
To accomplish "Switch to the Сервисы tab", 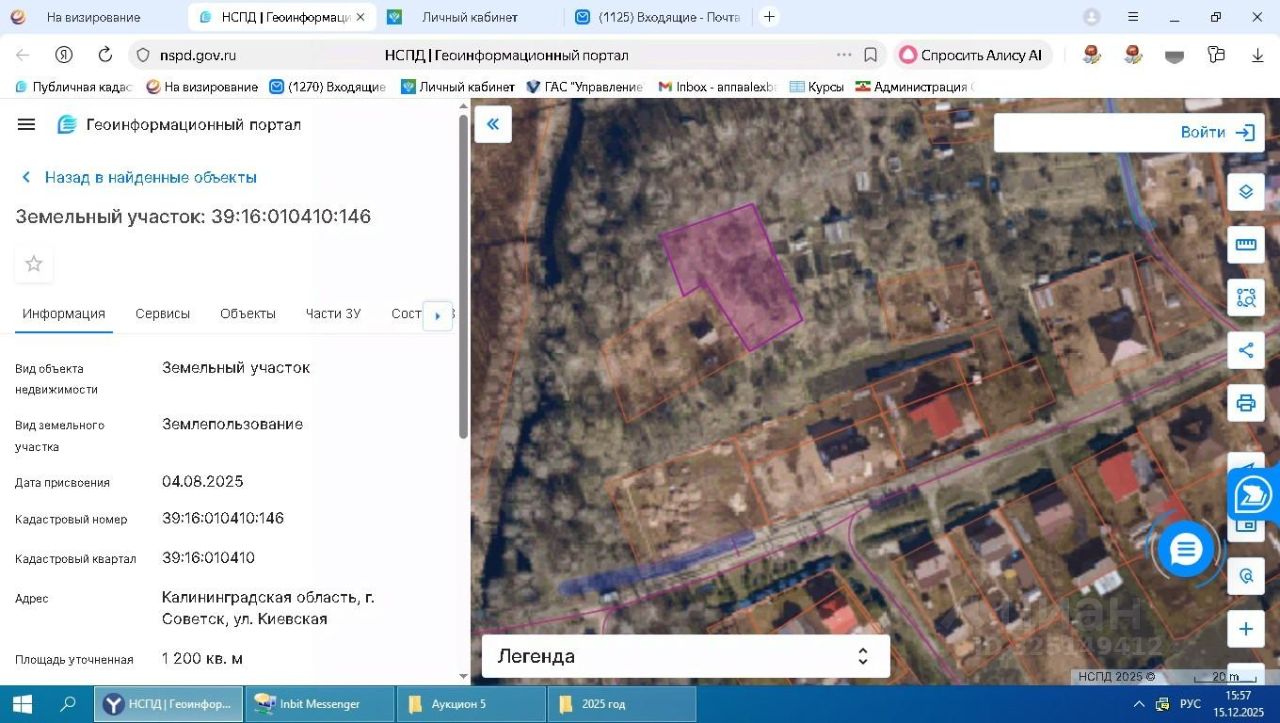I will (163, 313).
